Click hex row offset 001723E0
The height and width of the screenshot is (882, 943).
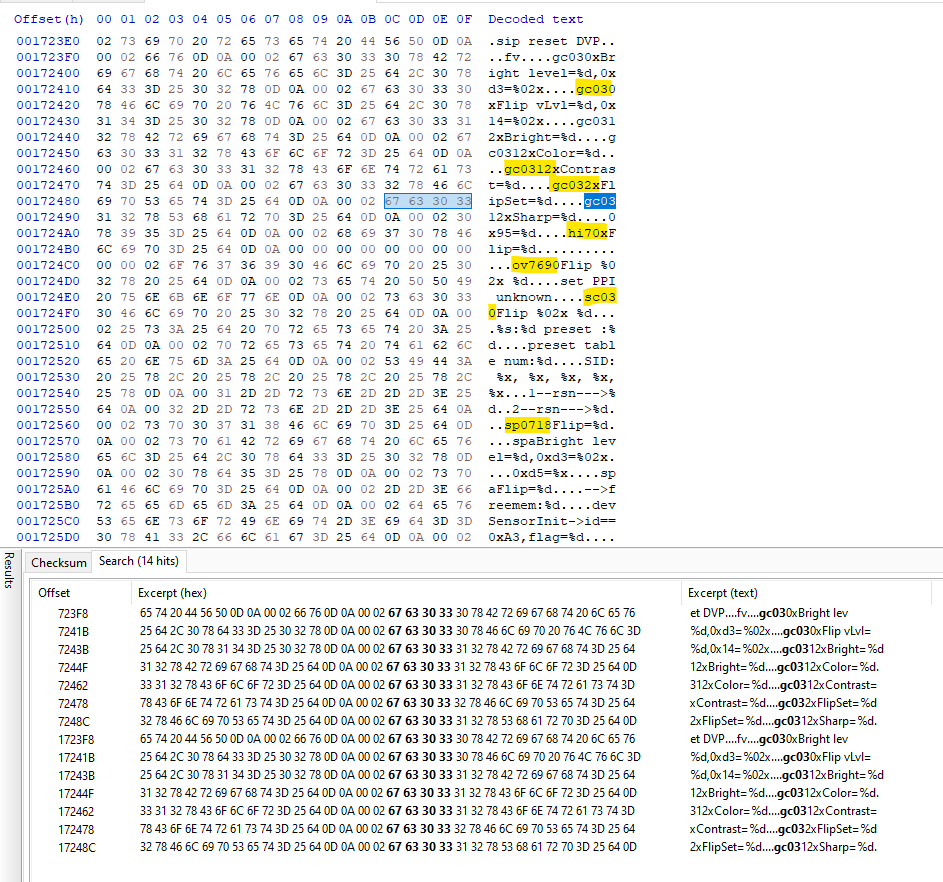click(x=48, y=41)
